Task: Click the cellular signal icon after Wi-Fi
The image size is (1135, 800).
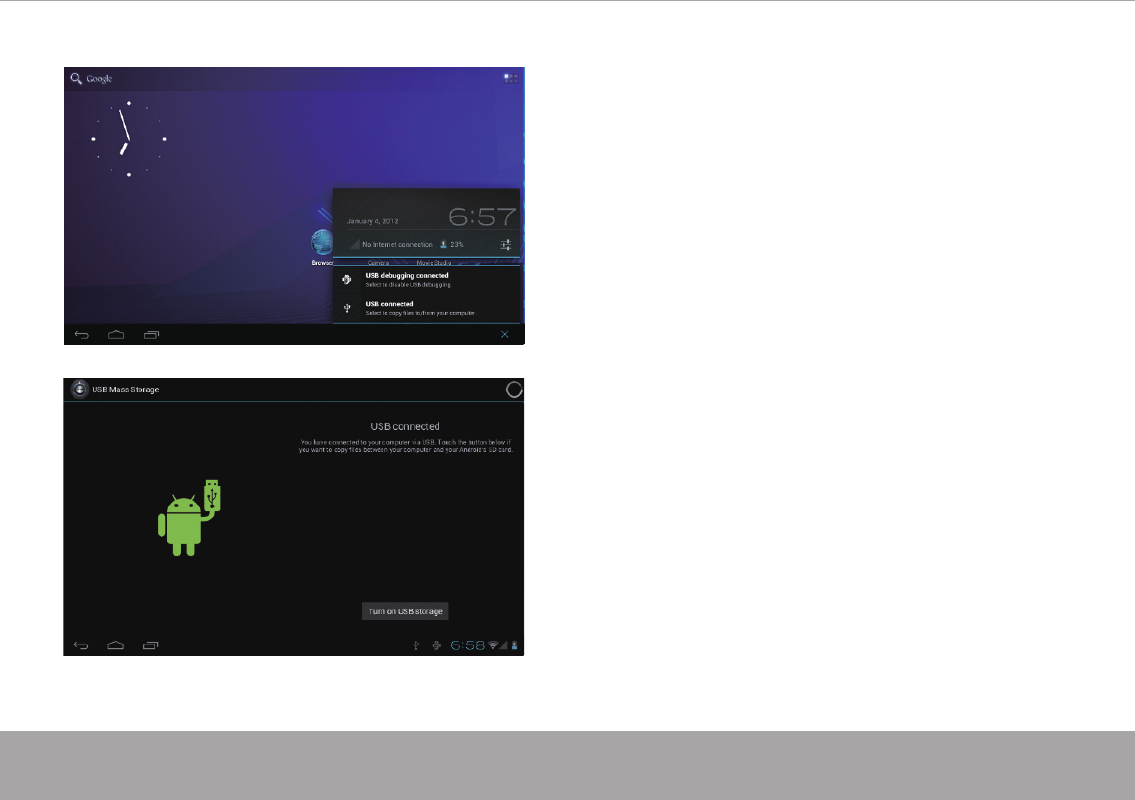Action: coord(503,645)
